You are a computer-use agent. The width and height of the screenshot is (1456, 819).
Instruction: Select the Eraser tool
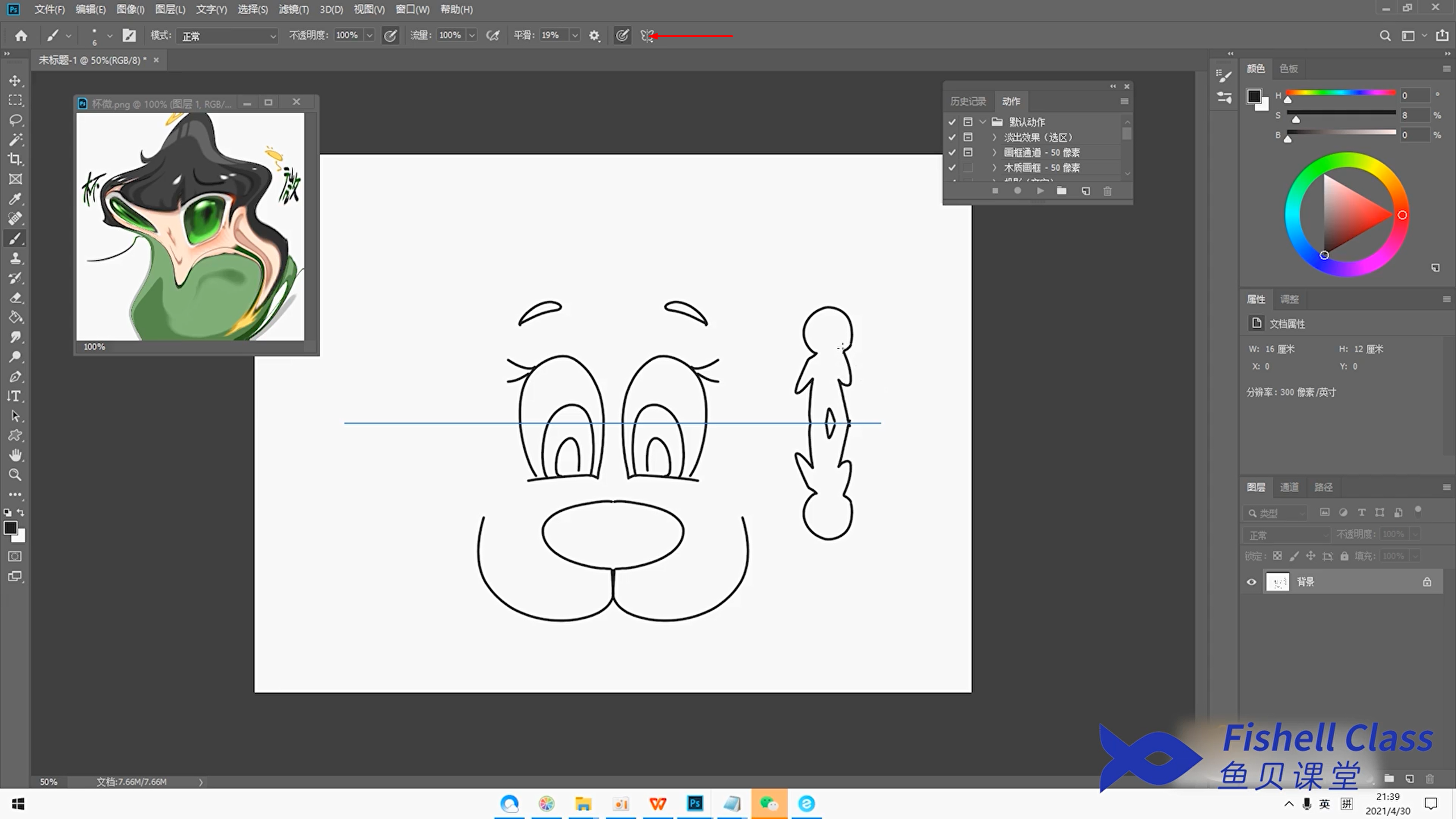(x=15, y=297)
